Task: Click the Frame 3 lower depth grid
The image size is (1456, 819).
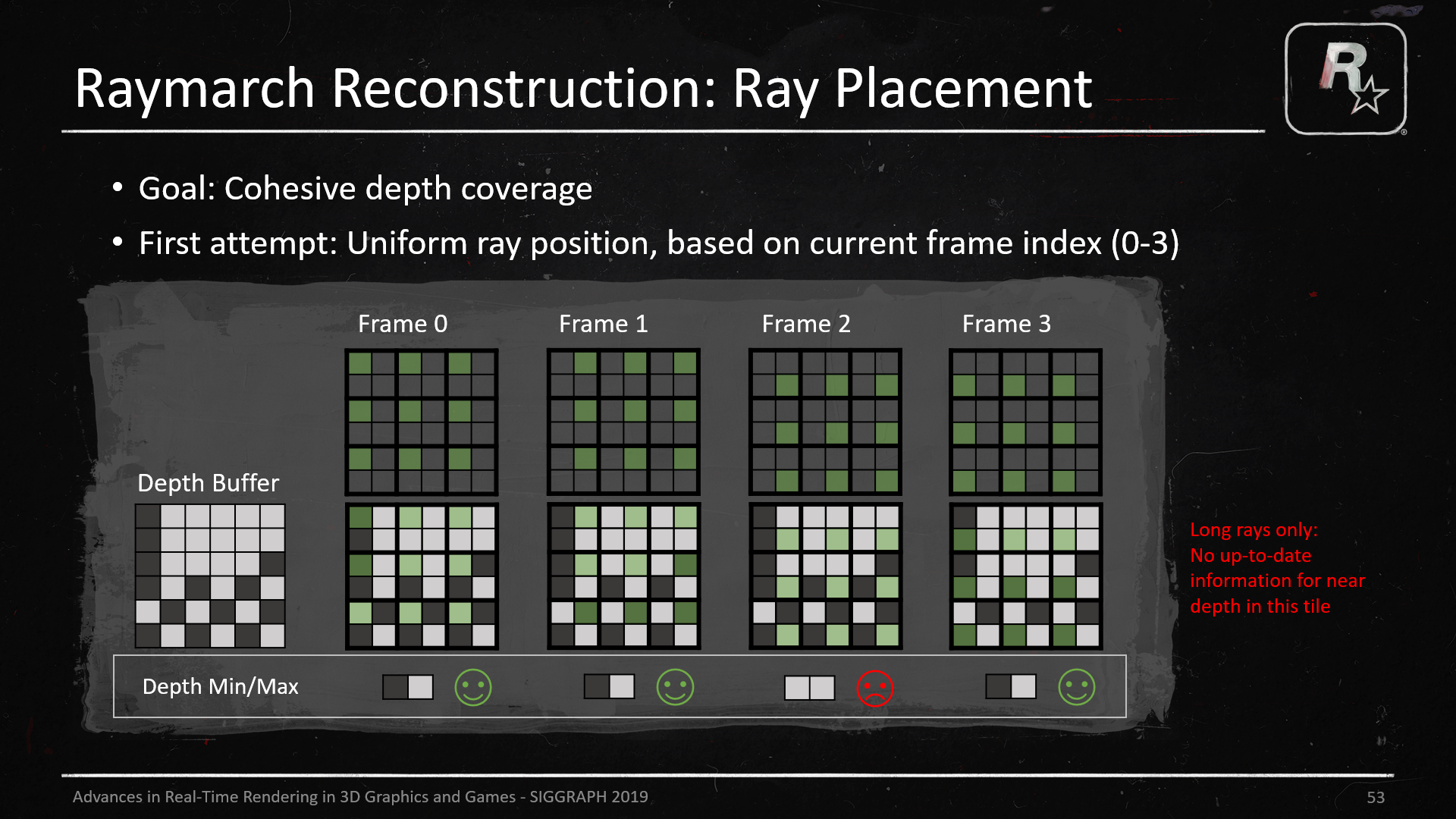Action: [x=1025, y=576]
